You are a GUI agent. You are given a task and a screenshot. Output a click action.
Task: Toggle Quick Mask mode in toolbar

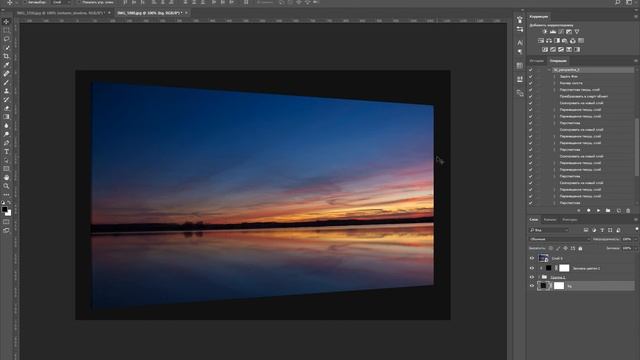(6, 222)
